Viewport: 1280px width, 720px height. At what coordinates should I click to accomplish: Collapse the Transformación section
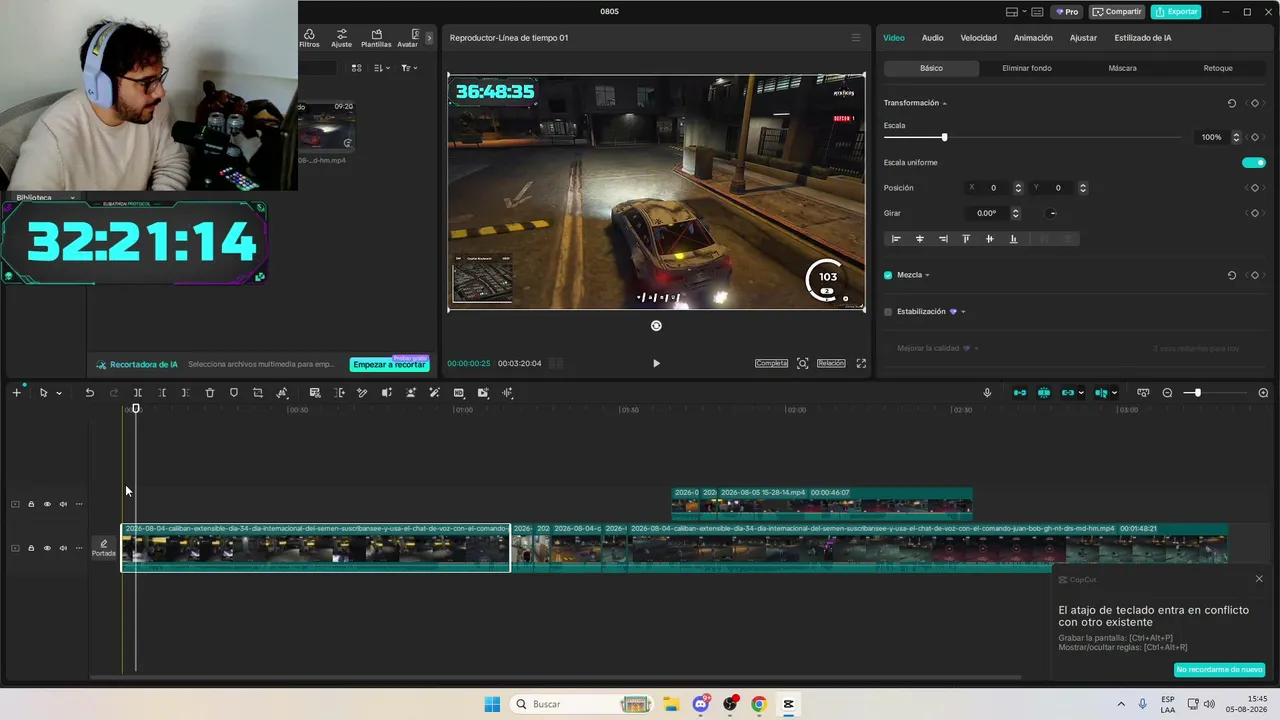[x=944, y=103]
